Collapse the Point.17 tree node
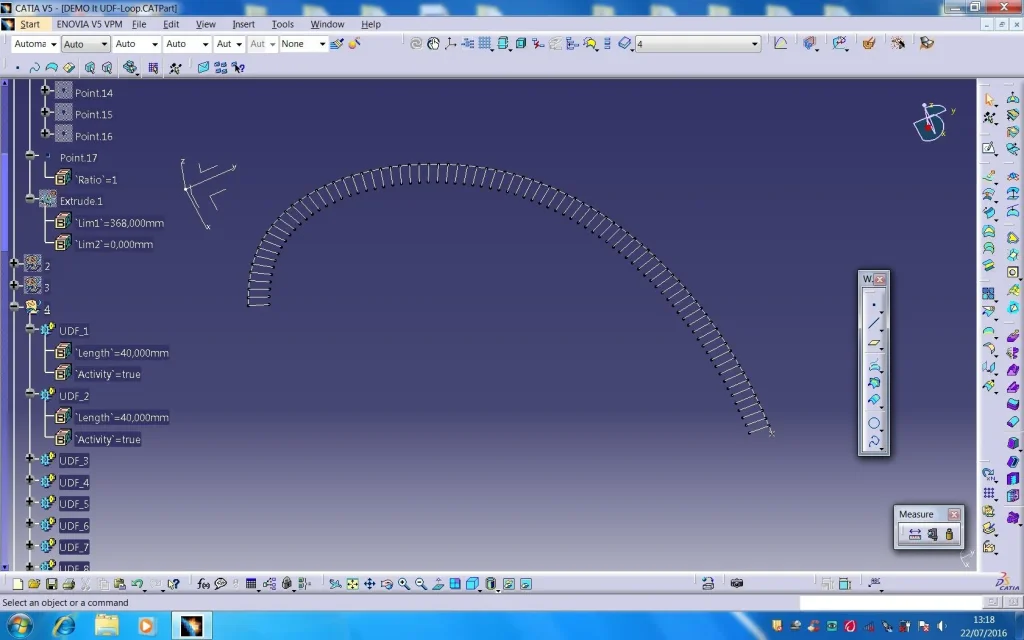The image size is (1024, 640). coord(30,155)
